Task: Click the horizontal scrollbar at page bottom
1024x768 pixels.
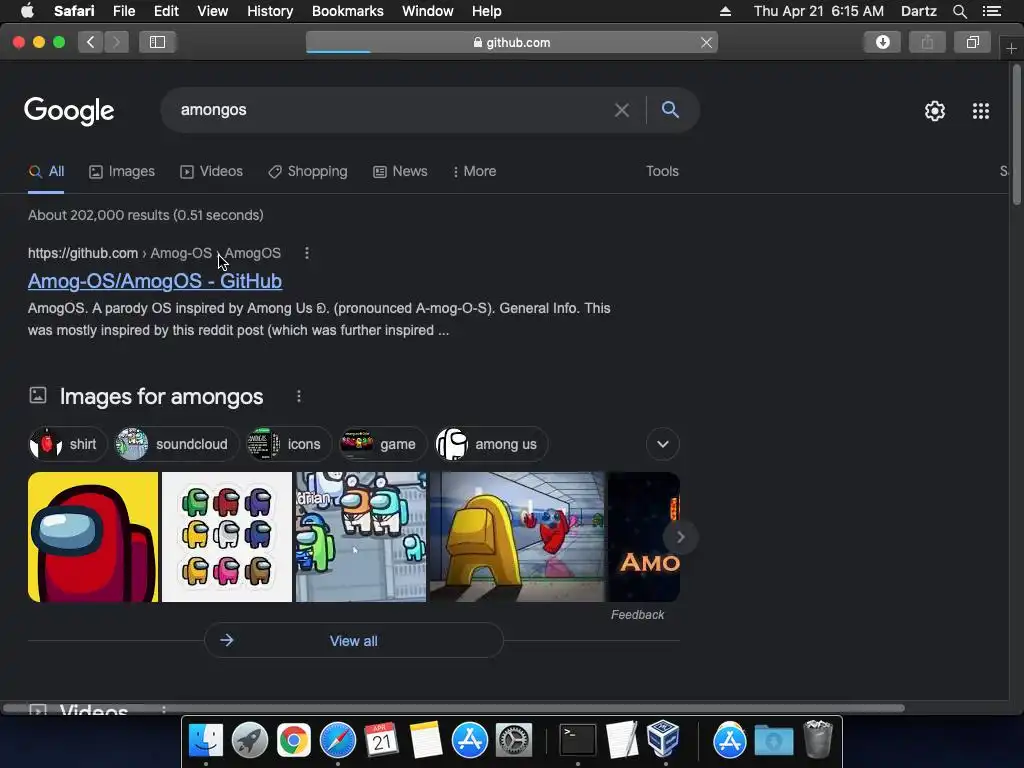Action: tap(454, 708)
